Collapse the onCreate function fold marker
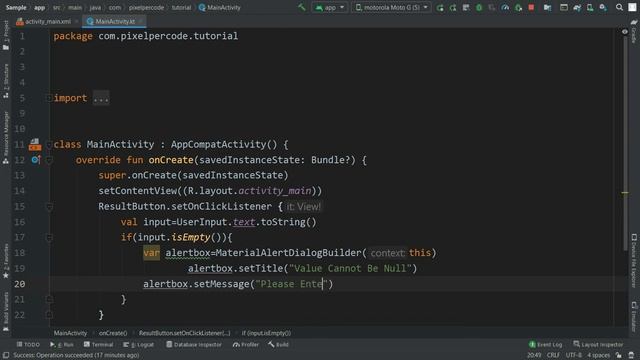 click(x=49, y=160)
